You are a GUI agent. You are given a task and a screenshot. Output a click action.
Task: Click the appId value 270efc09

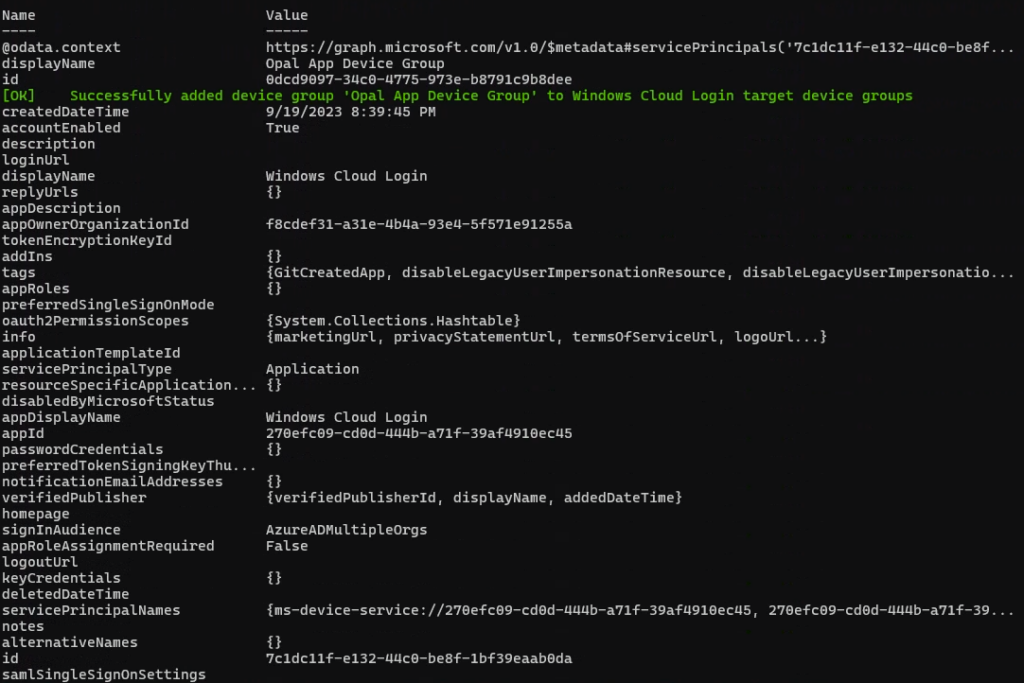419,433
